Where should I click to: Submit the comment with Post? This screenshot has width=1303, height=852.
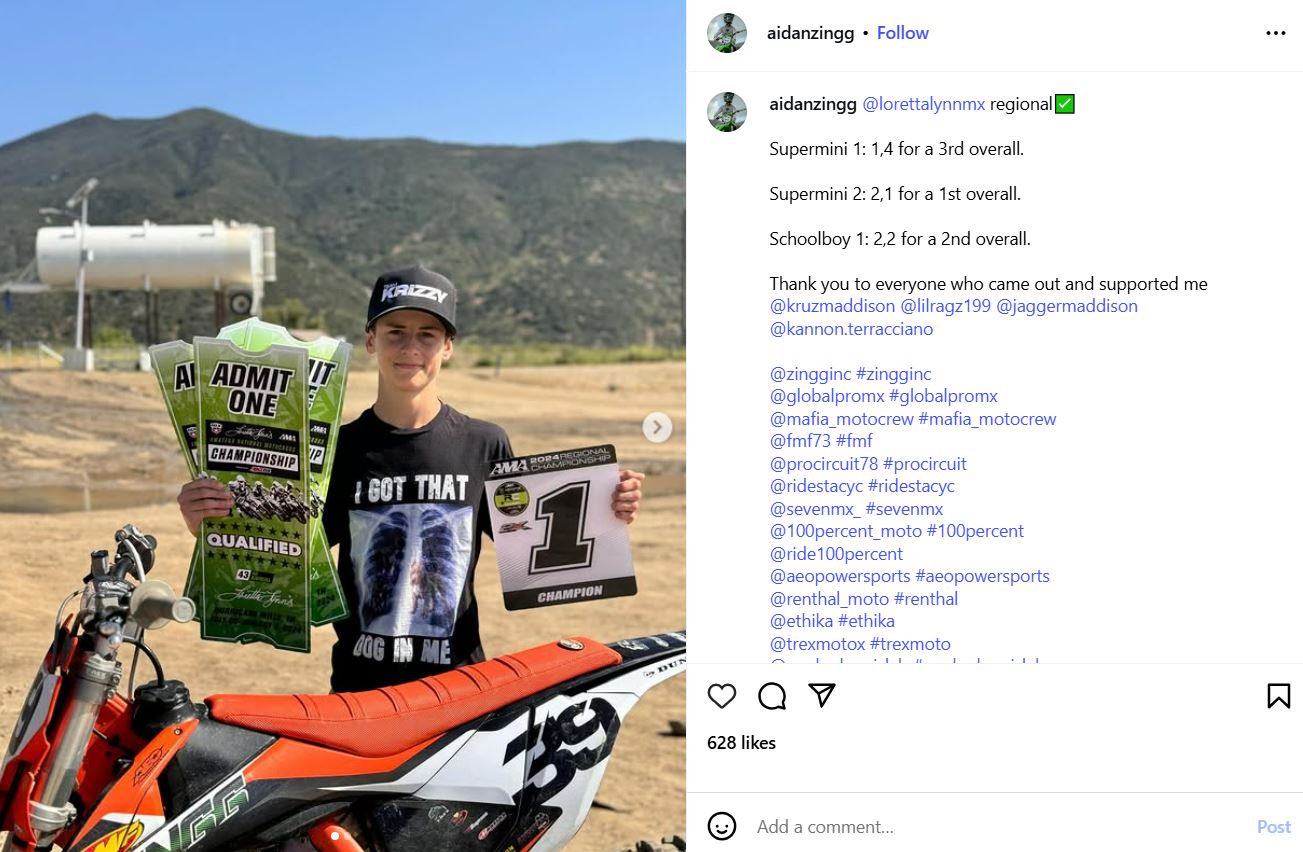click(x=1274, y=827)
